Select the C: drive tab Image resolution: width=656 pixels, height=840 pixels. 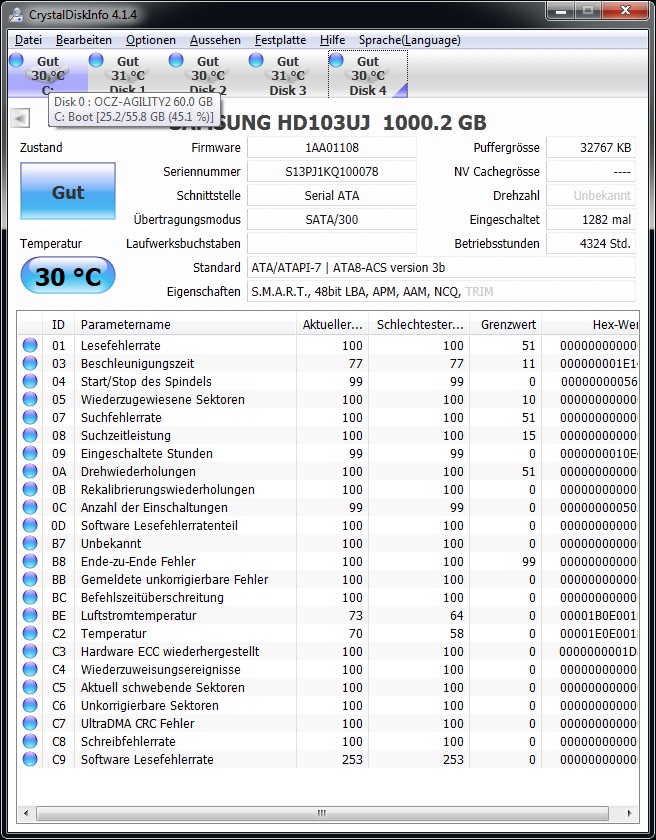point(48,75)
